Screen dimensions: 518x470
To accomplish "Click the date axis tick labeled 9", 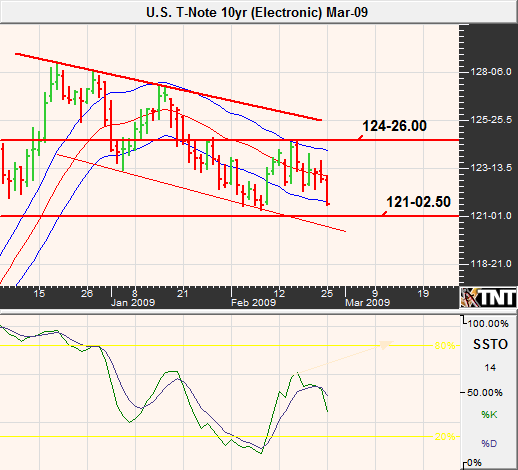I will point(375,293).
